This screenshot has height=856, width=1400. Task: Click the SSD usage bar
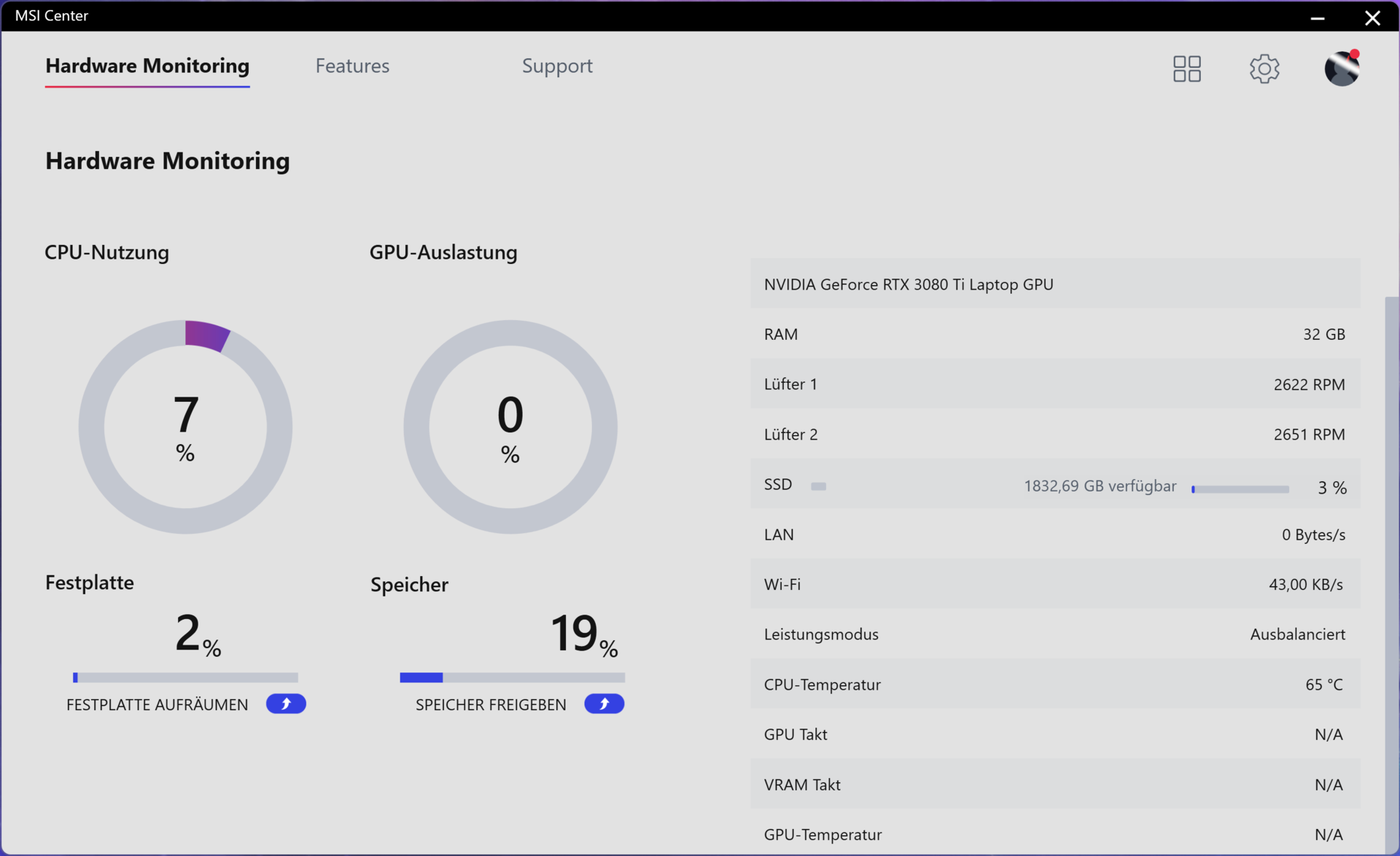point(1240,489)
